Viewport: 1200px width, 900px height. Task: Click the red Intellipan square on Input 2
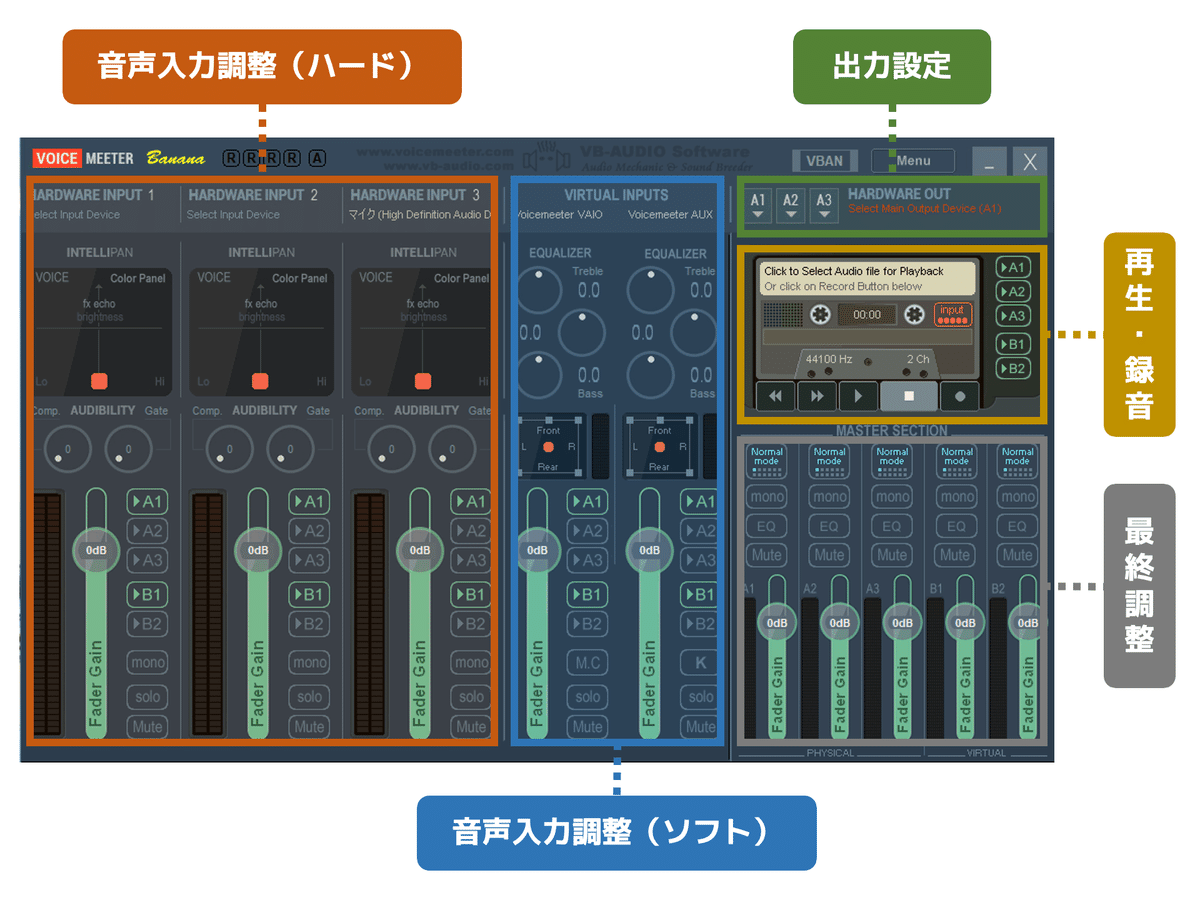click(x=260, y=381)
